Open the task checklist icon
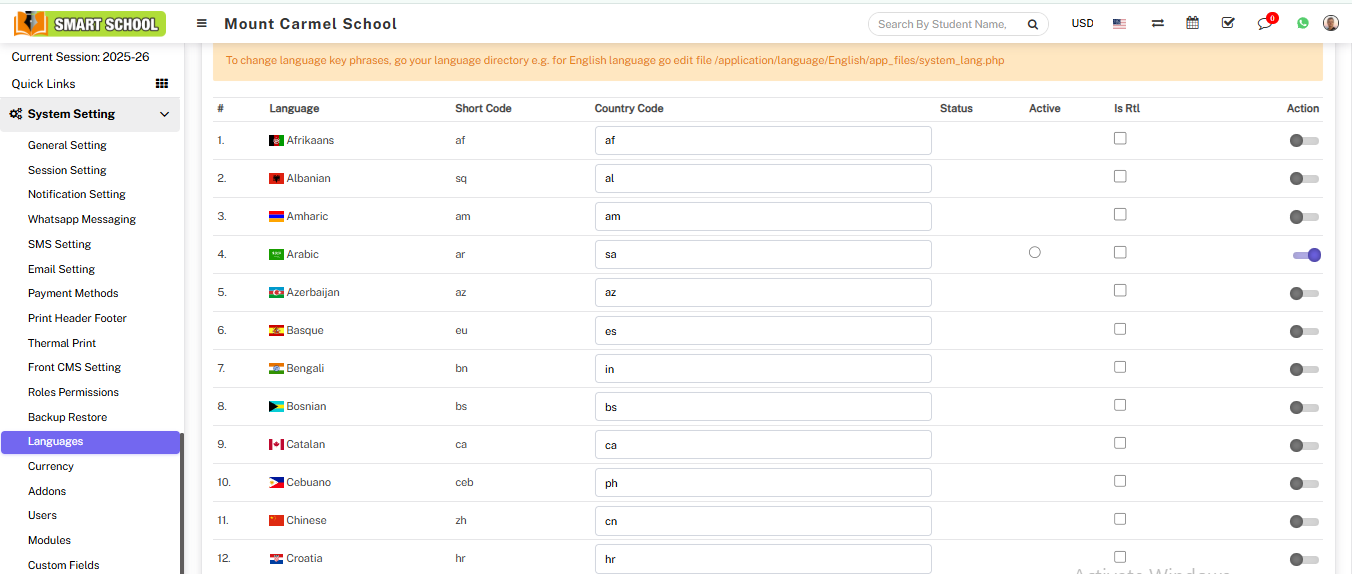 (1228, 23)
